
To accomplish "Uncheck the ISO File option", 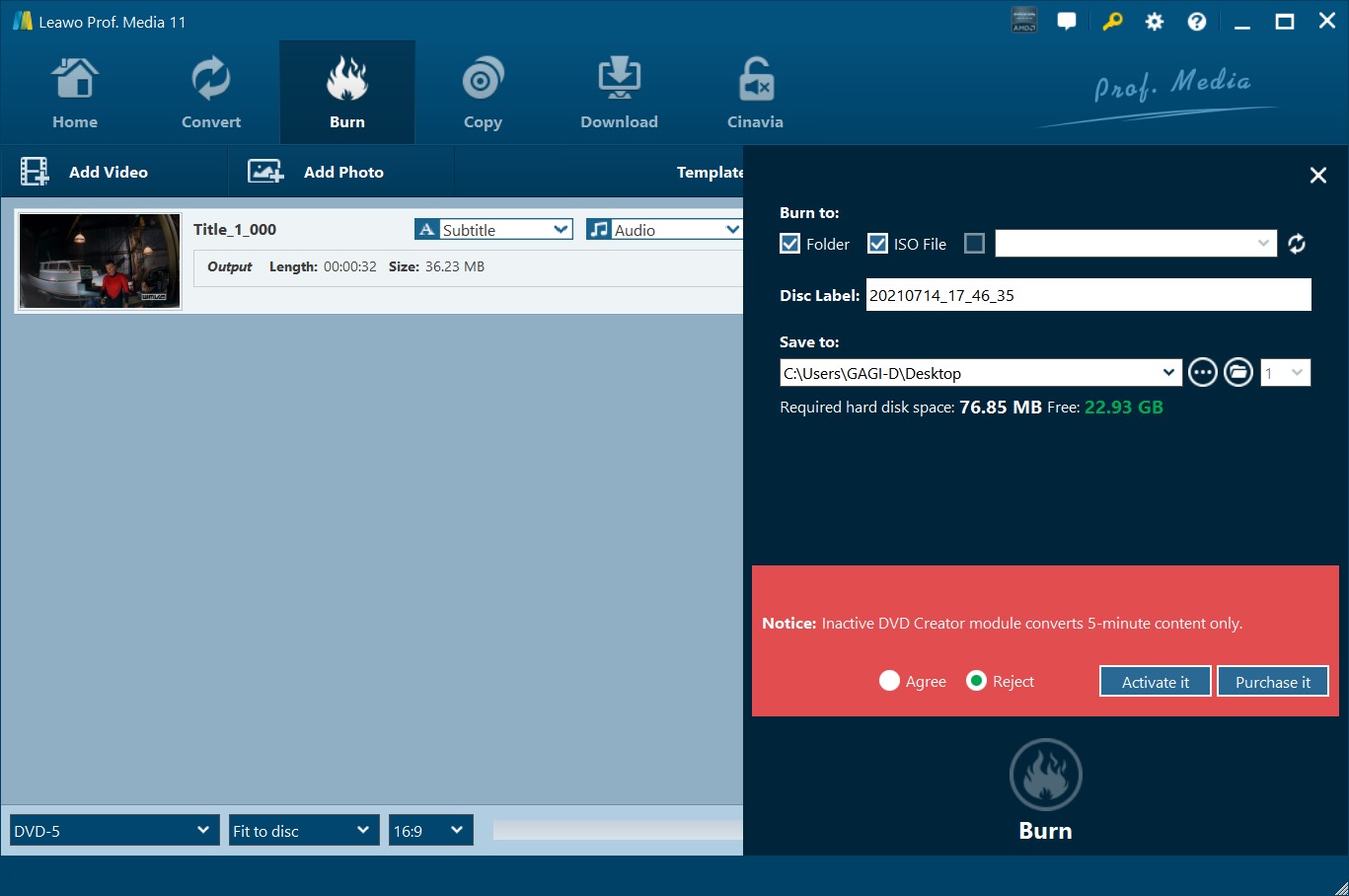I will [877, 243].
